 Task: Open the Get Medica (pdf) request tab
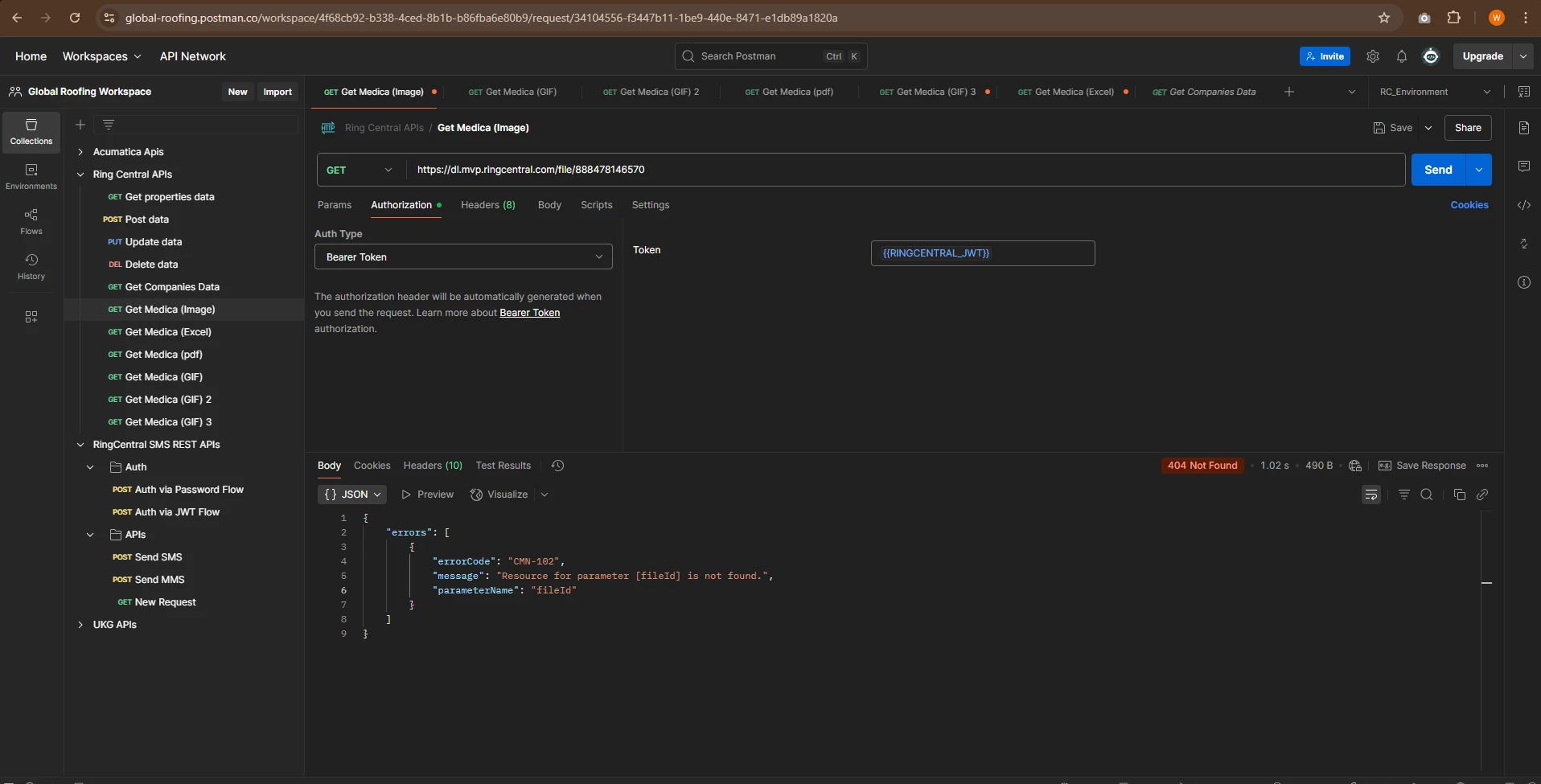click(x=789, y=92)
